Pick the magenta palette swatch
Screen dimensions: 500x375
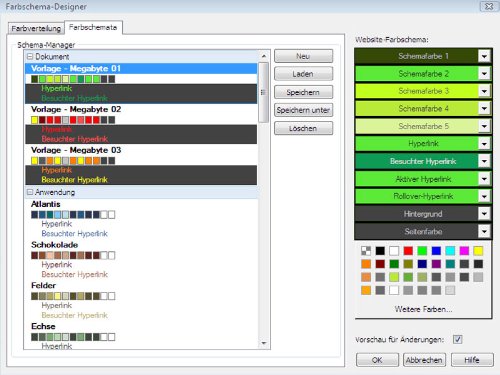coord(464,251)
